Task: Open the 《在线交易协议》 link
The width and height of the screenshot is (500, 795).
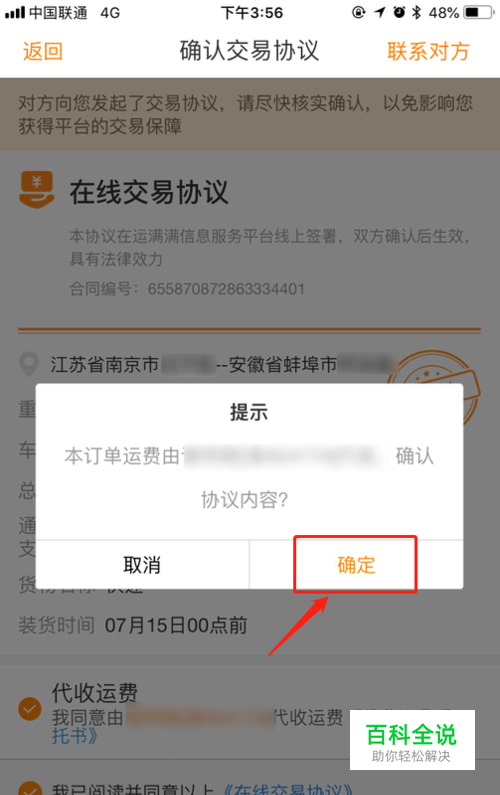Action: 288,789
